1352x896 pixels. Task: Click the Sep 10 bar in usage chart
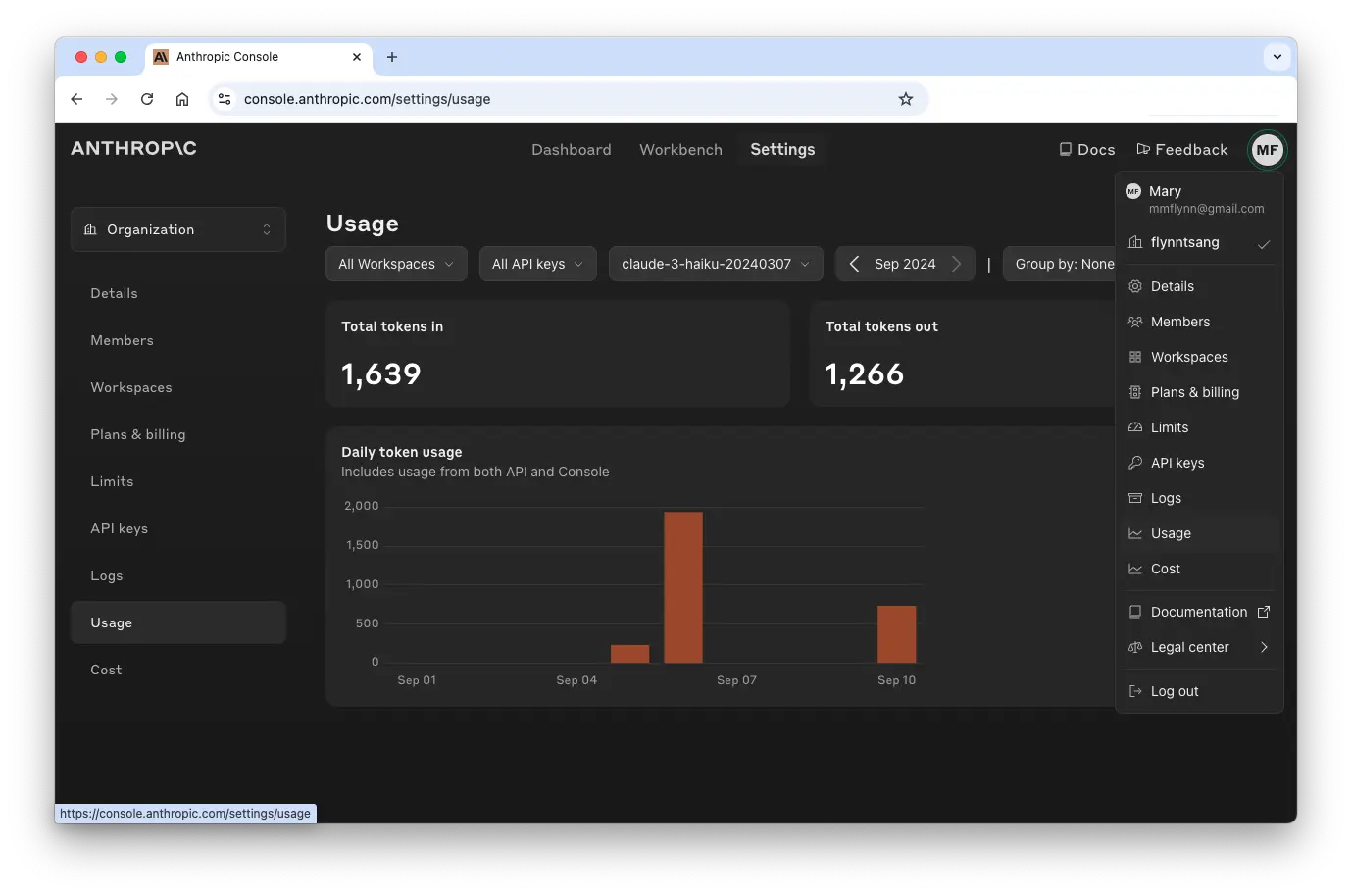pyautogui.click(x=896, y=634)
